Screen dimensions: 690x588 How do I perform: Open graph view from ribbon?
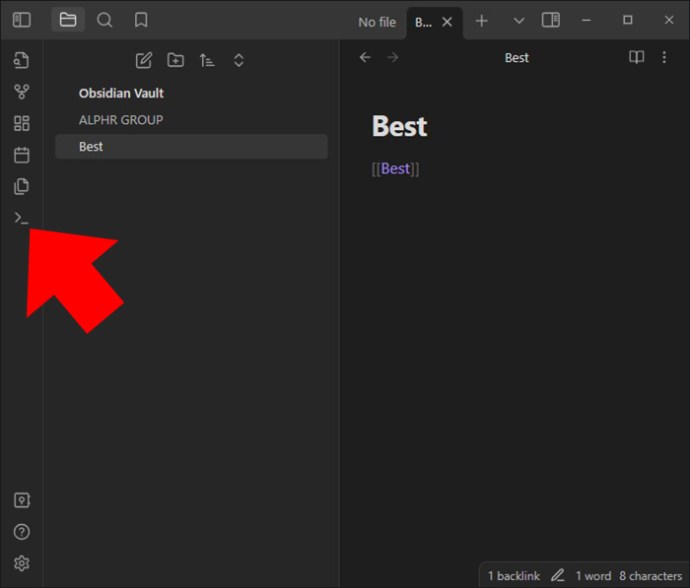click(x=22, y=92)
